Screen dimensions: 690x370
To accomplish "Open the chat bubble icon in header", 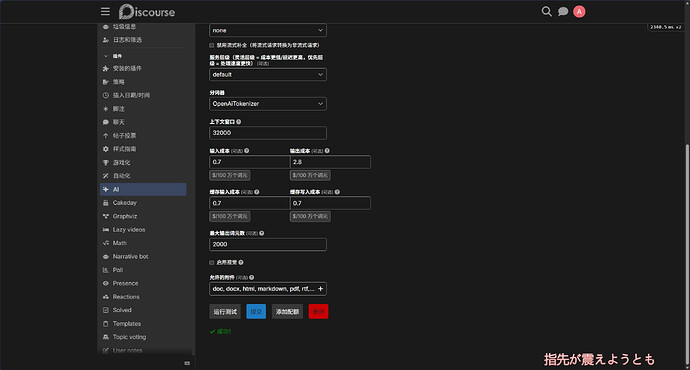I will click(x=563, y=12).
